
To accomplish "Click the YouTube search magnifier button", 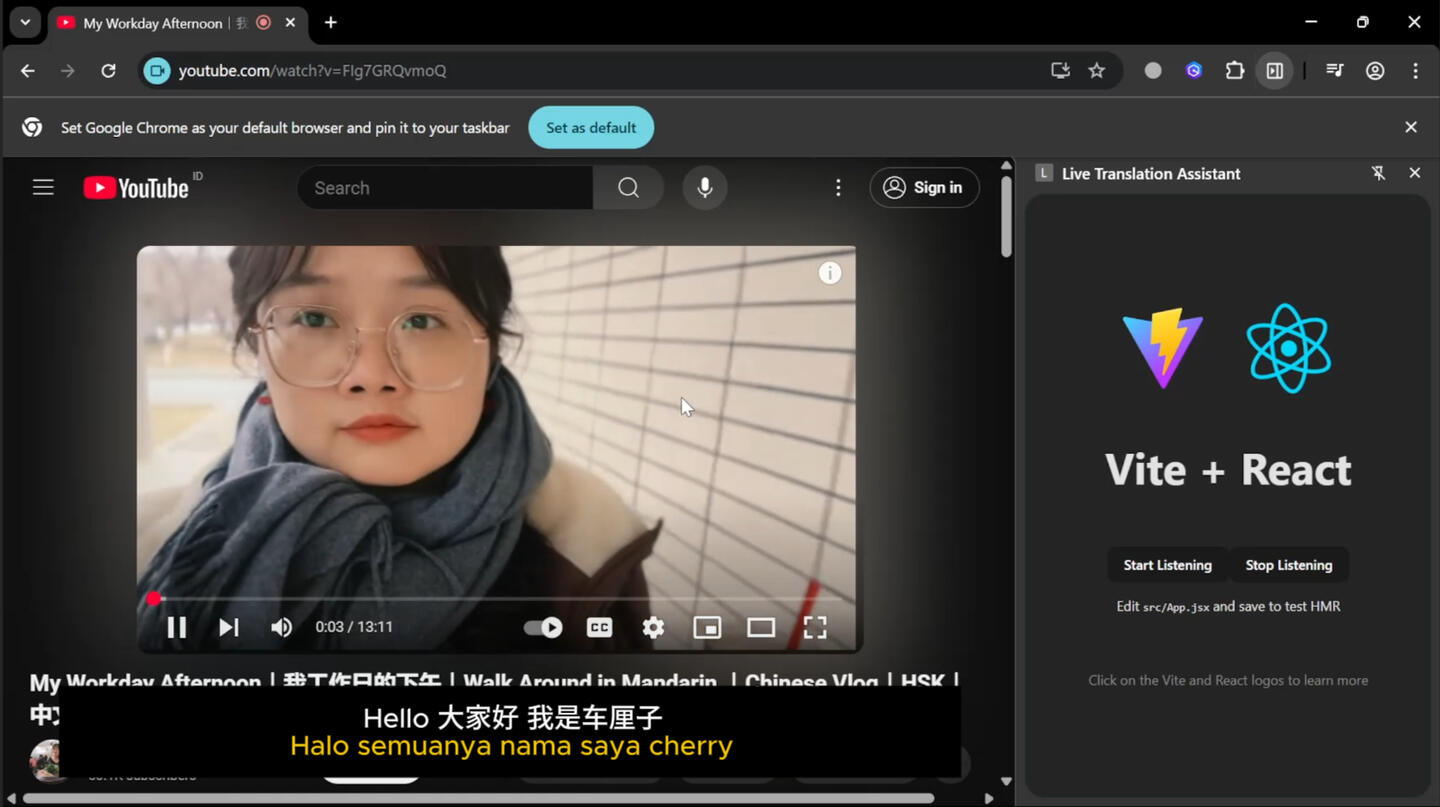I will pos(628,188).
